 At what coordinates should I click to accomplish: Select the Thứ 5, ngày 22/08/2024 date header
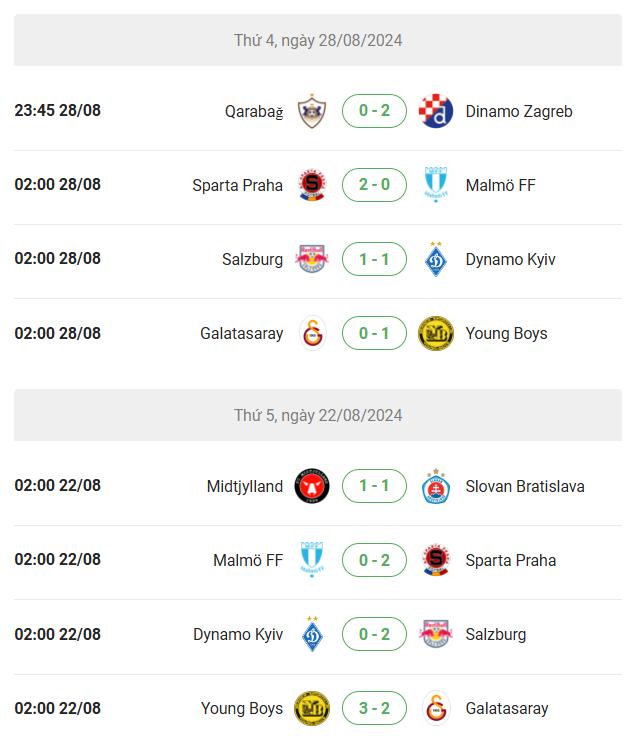[x=318, y=415]
